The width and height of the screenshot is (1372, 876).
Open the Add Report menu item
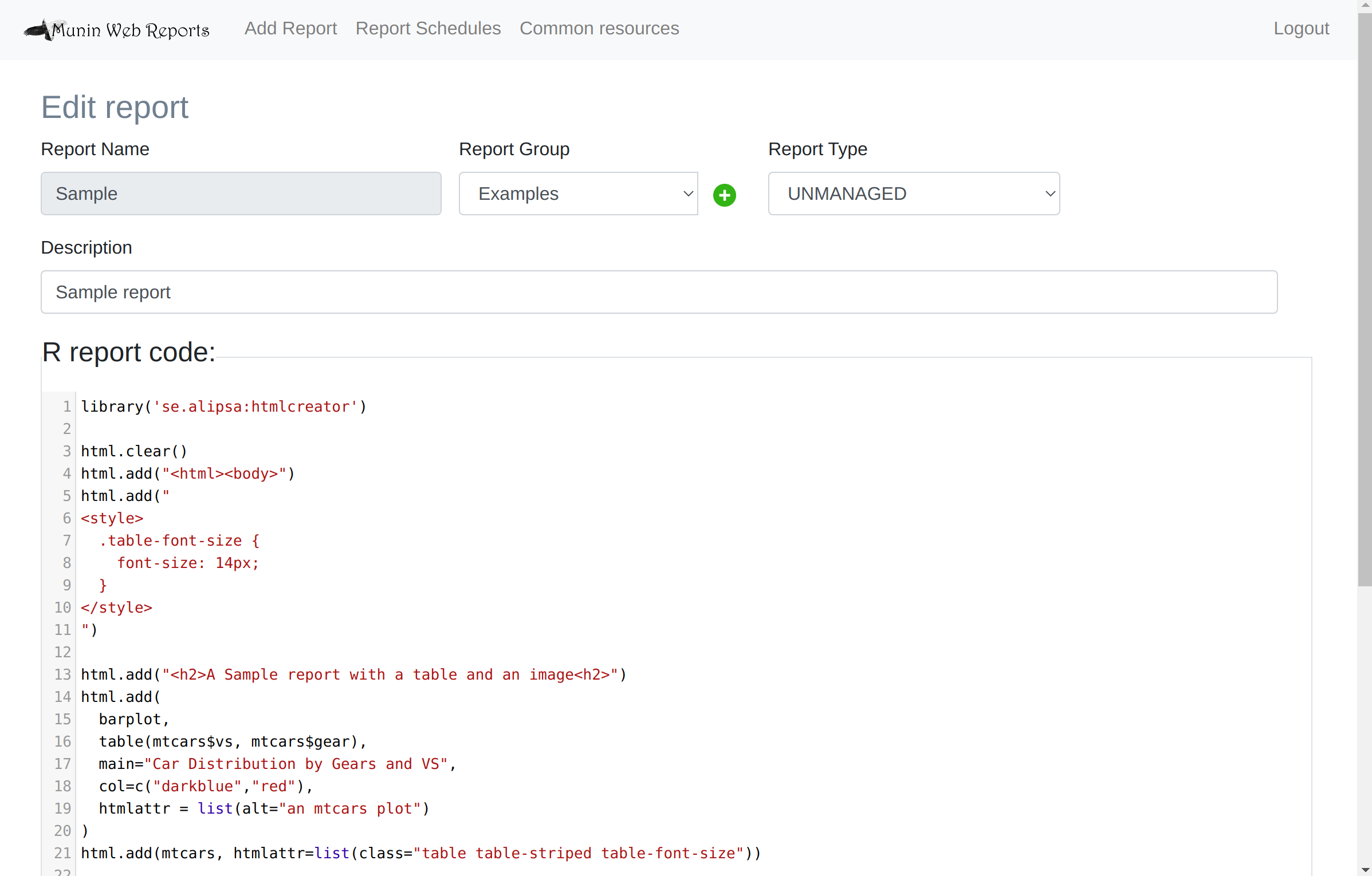coord(290,29)
